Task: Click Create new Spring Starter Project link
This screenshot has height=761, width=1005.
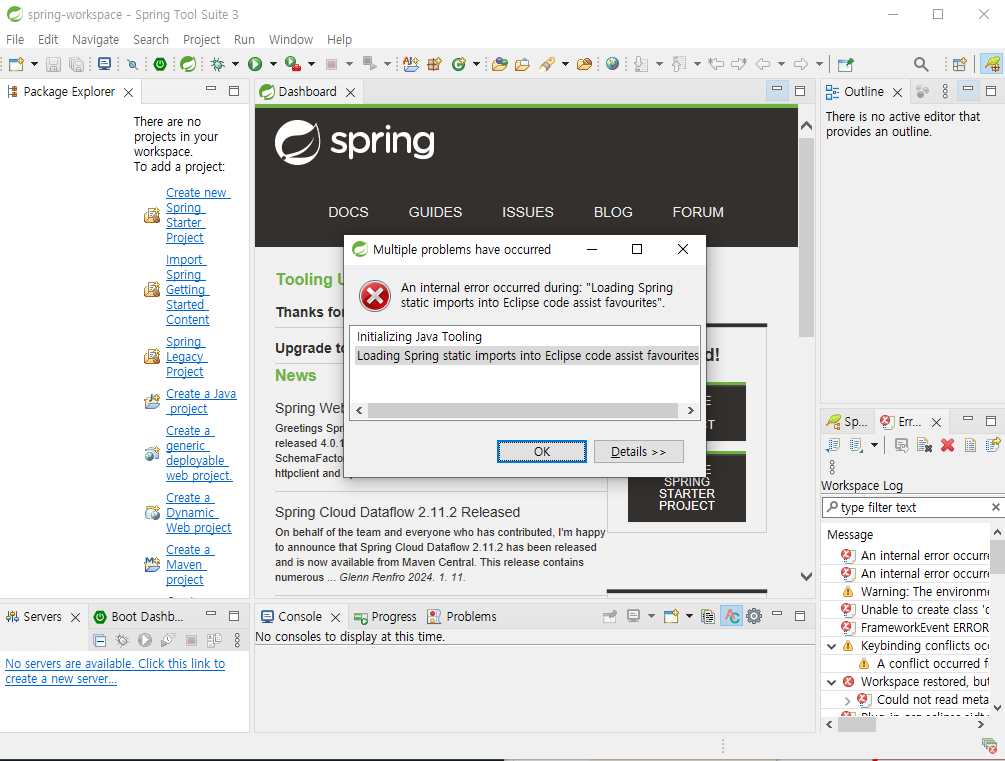Action: (x=197, y=215)
